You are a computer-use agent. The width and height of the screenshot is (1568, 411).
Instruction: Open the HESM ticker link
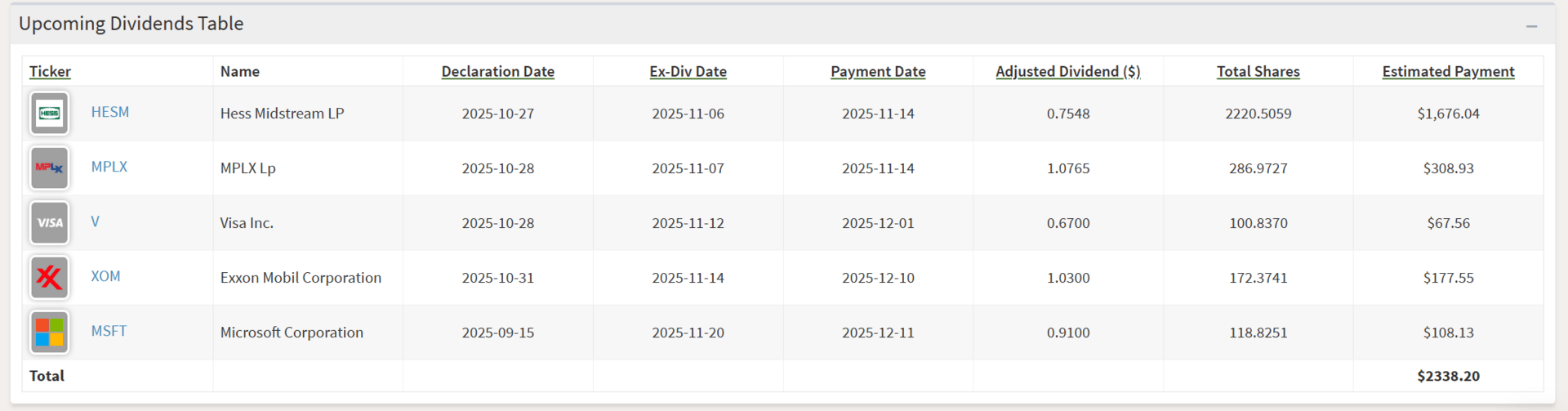tap(109, 112)
